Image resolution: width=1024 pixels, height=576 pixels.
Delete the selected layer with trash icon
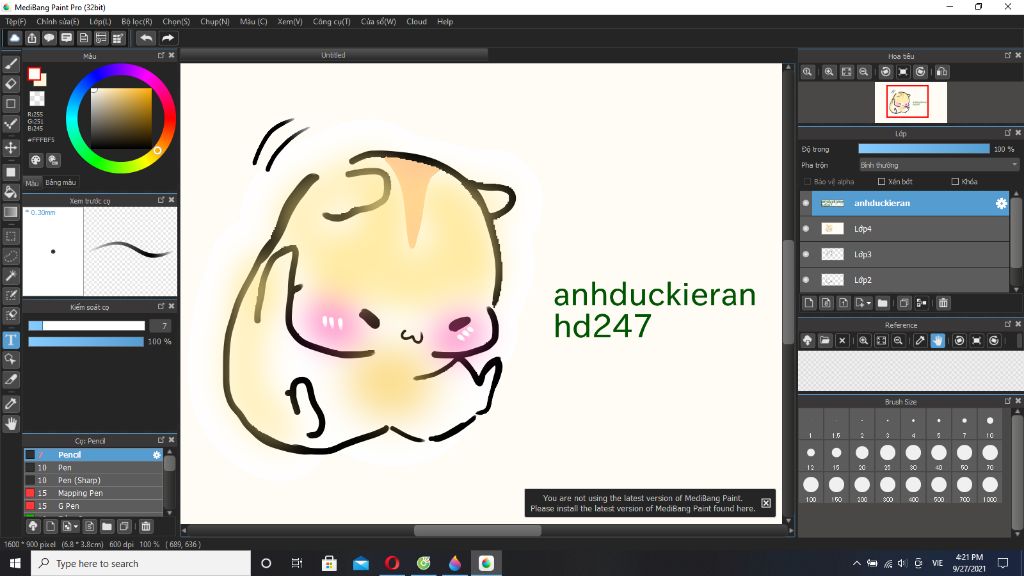coord(943,303)
